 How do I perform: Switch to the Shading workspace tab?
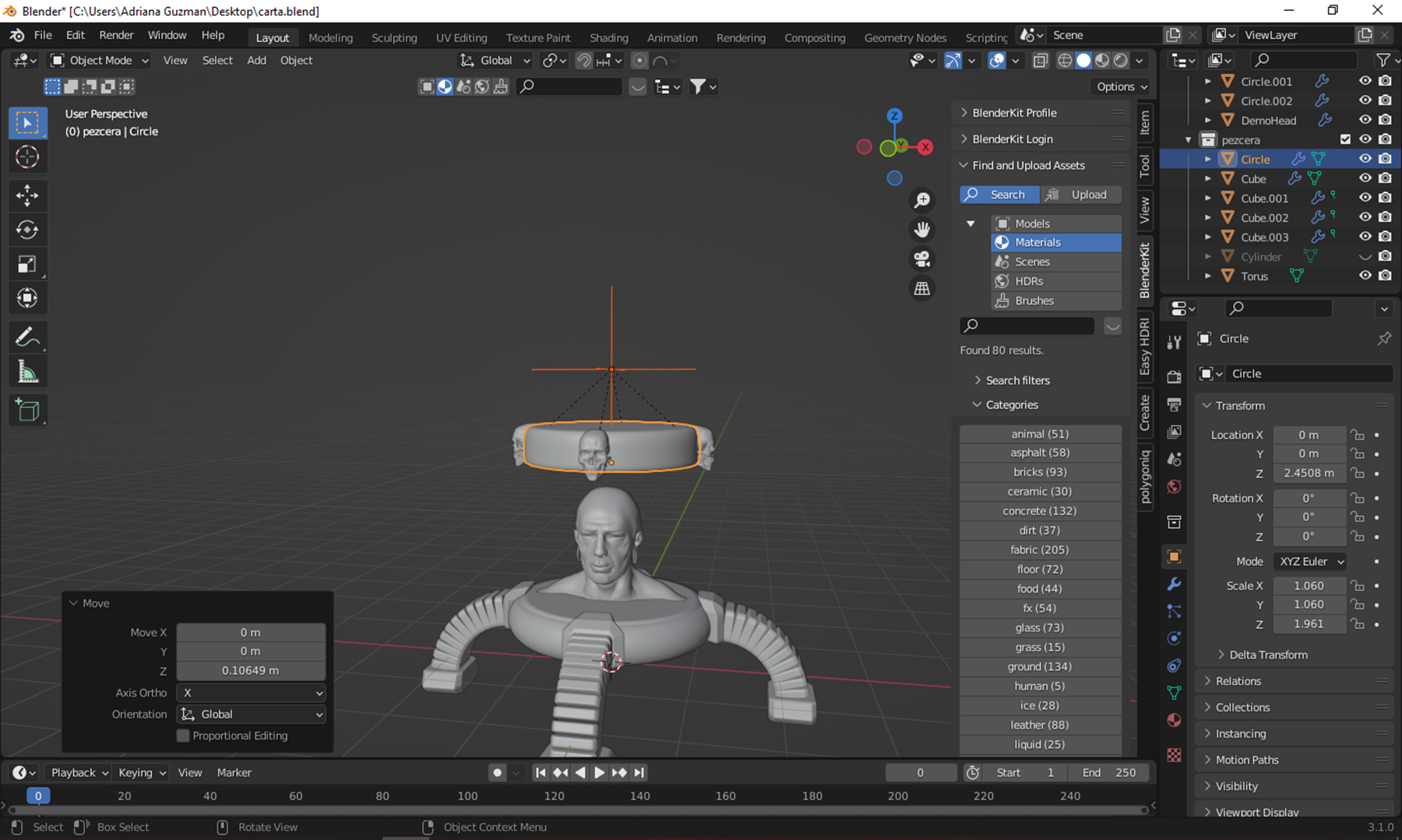click(608, 37)
